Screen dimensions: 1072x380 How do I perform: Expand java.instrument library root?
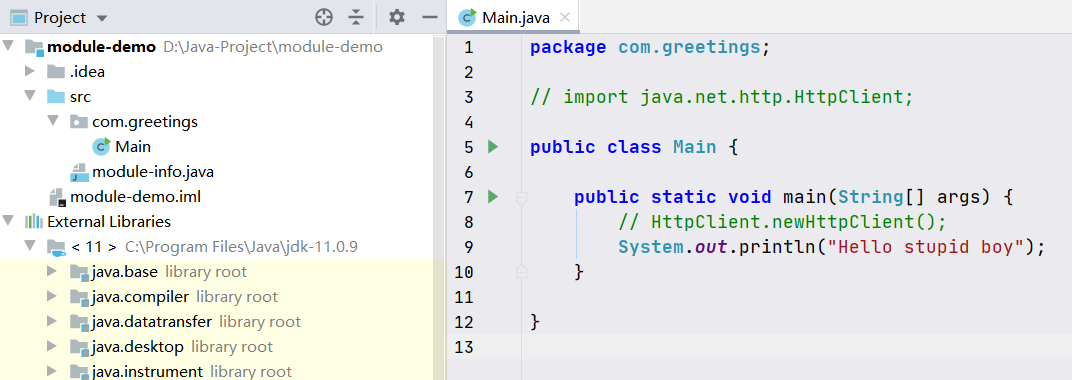click(x=52, y=371)
